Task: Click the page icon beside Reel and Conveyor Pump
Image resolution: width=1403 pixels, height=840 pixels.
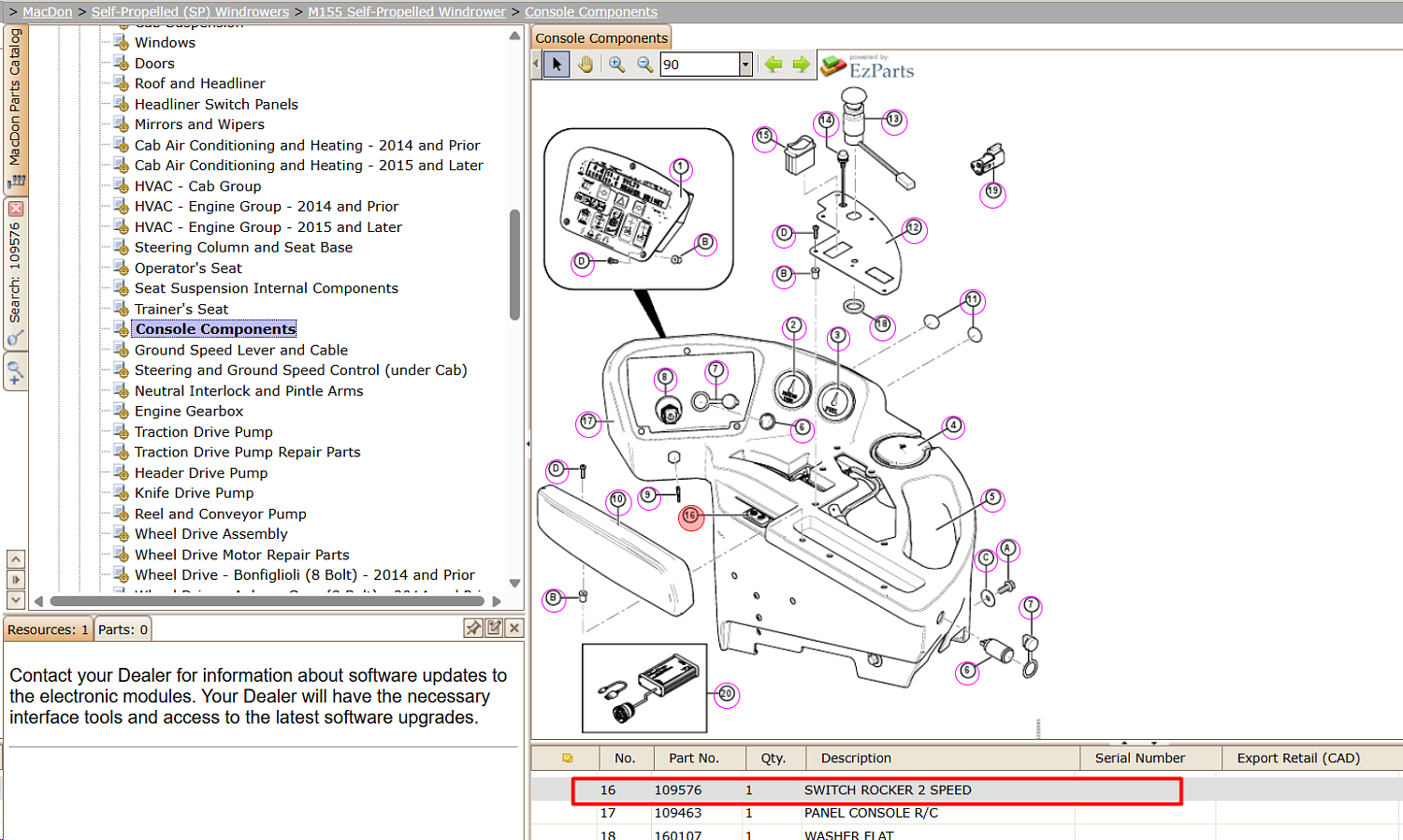Action: point(121,514)
